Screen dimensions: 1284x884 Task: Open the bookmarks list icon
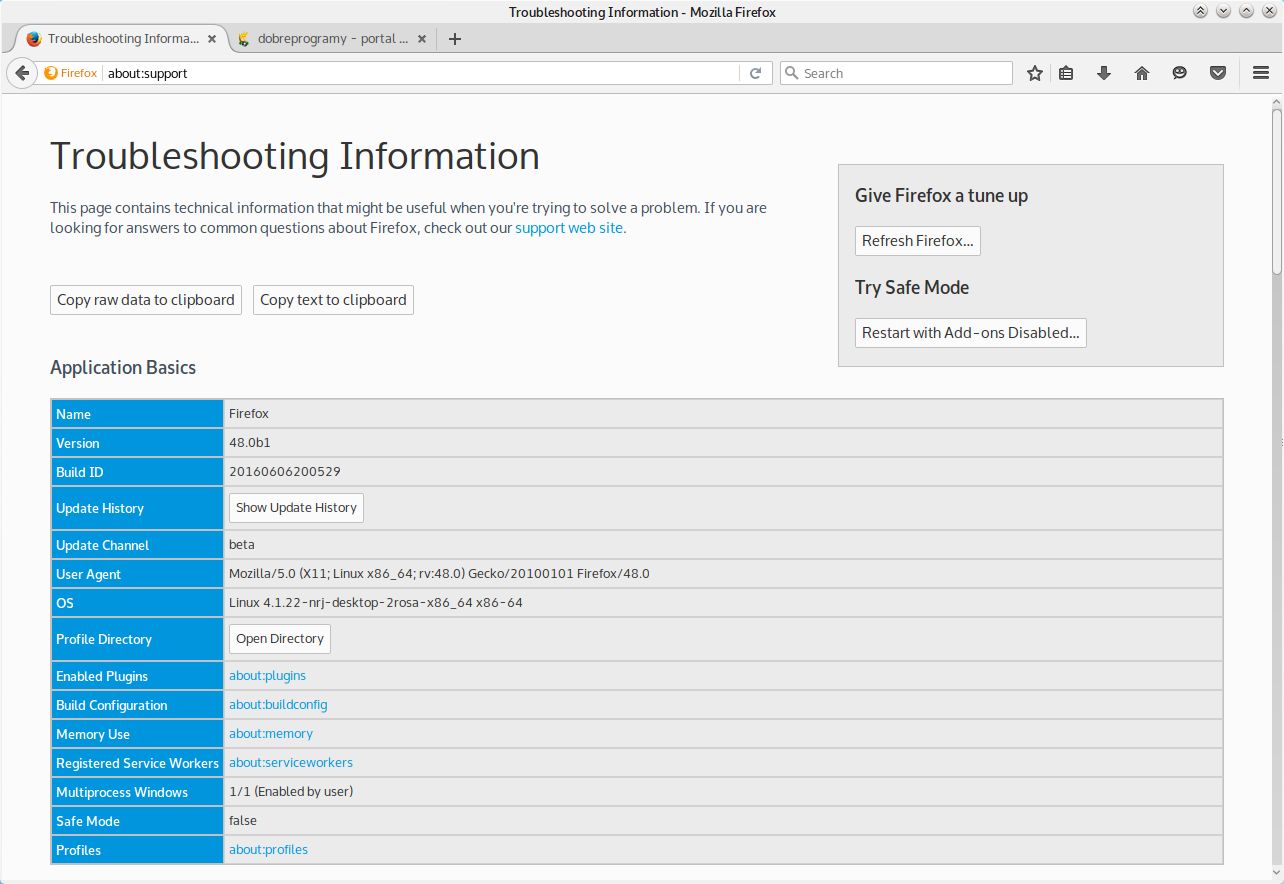(1066, 73)
